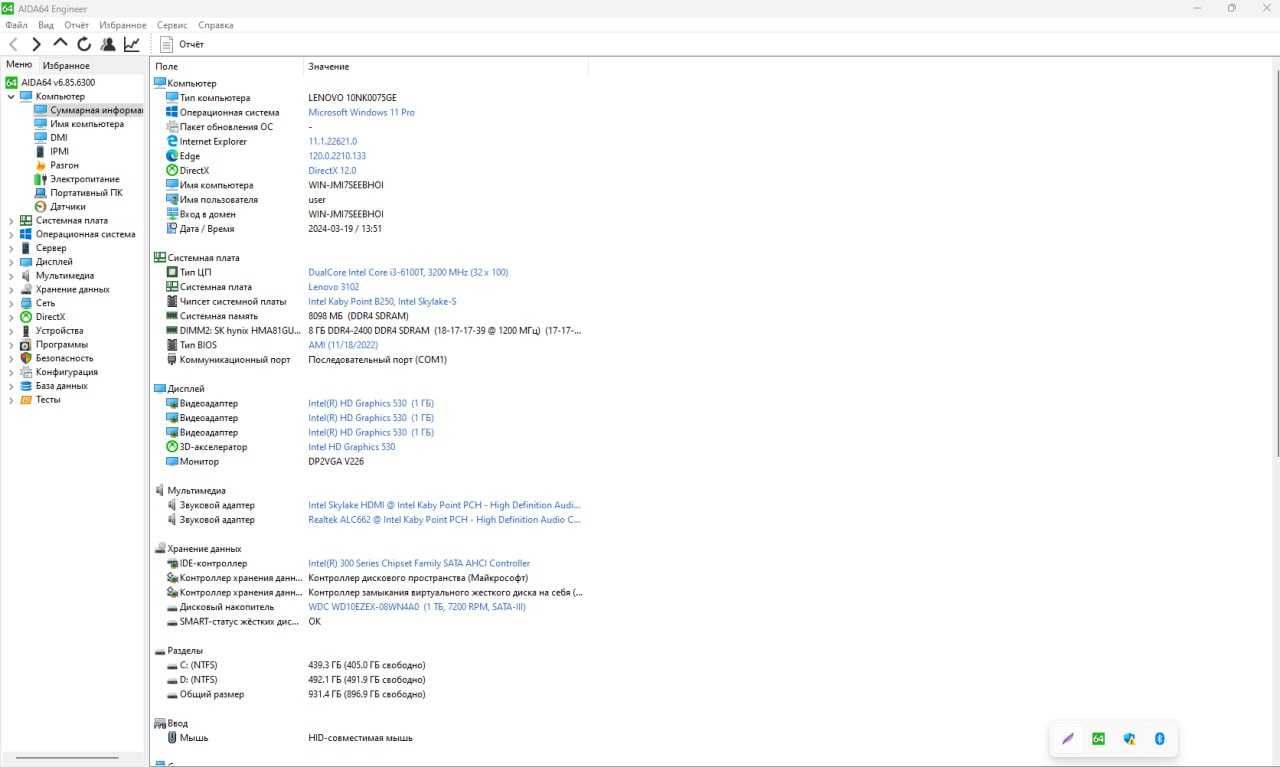Open the Справка menu

tap(216, 25)
